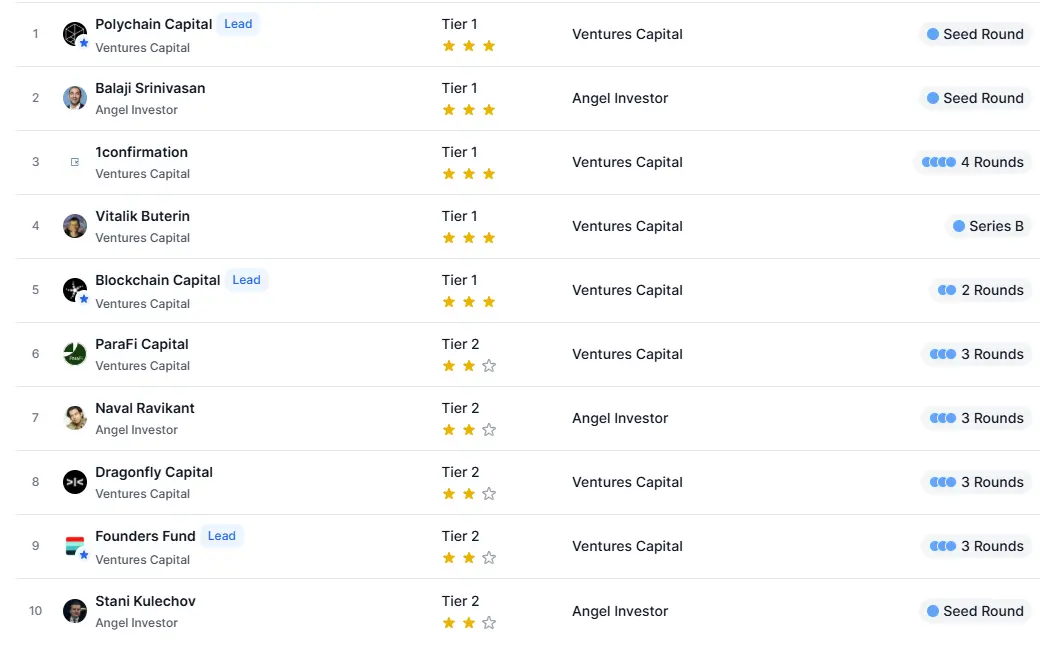
Task: Click the Seed Round badge for Stani Kulechov
Action: 975,611
